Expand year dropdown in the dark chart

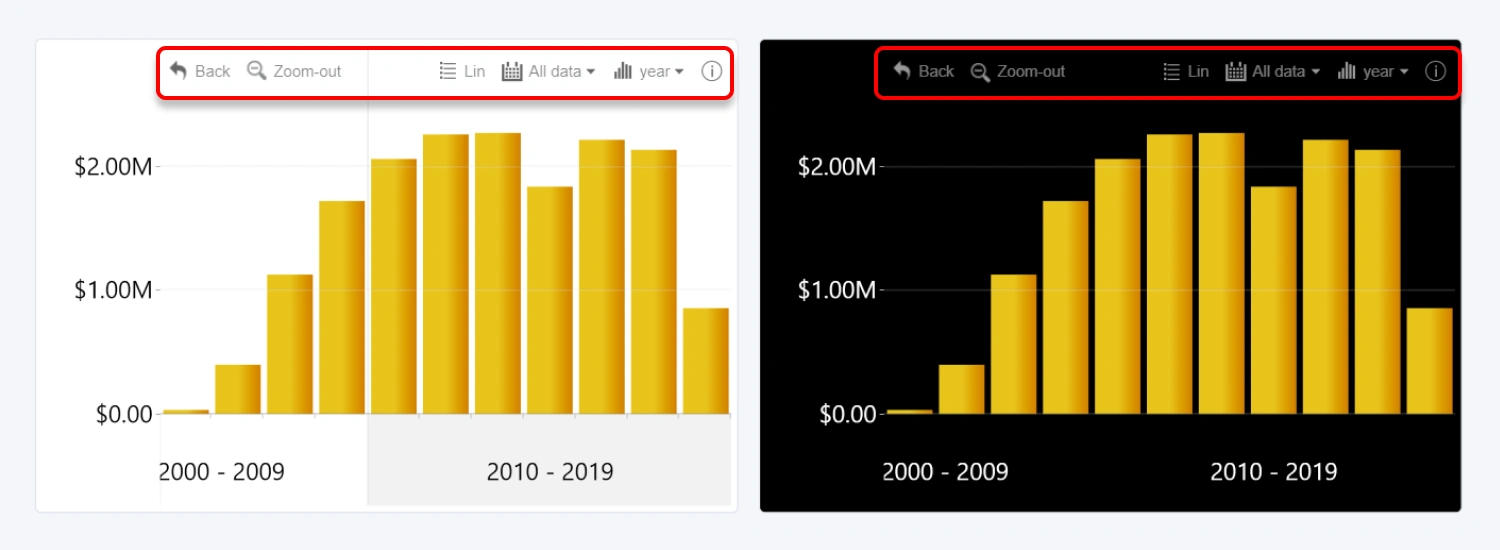[x=1385, y=71]
